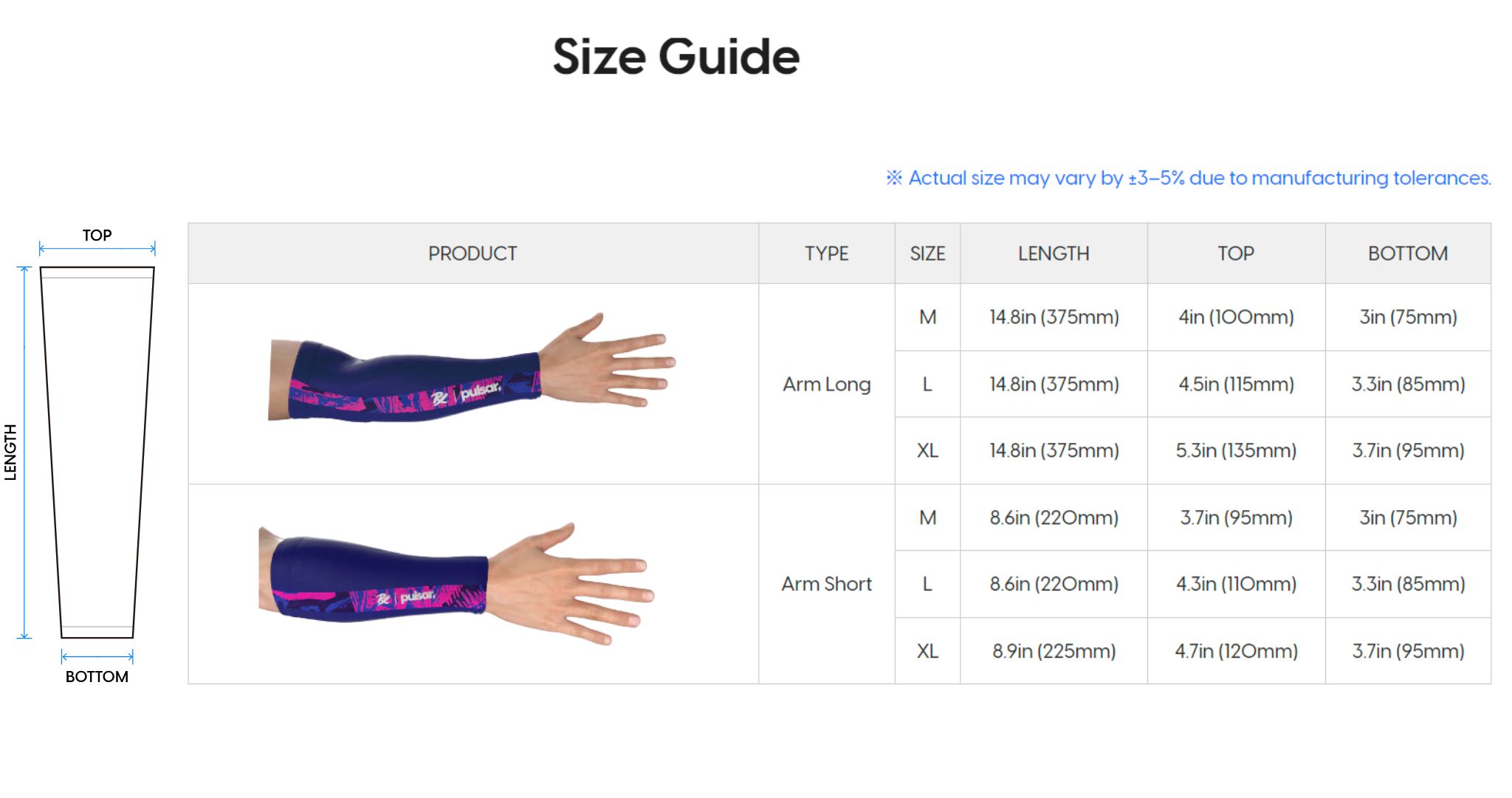Click the BOTTOM label below the sleeve diagram
Viewport: 1512px width, 798px height.
[97, 676]
